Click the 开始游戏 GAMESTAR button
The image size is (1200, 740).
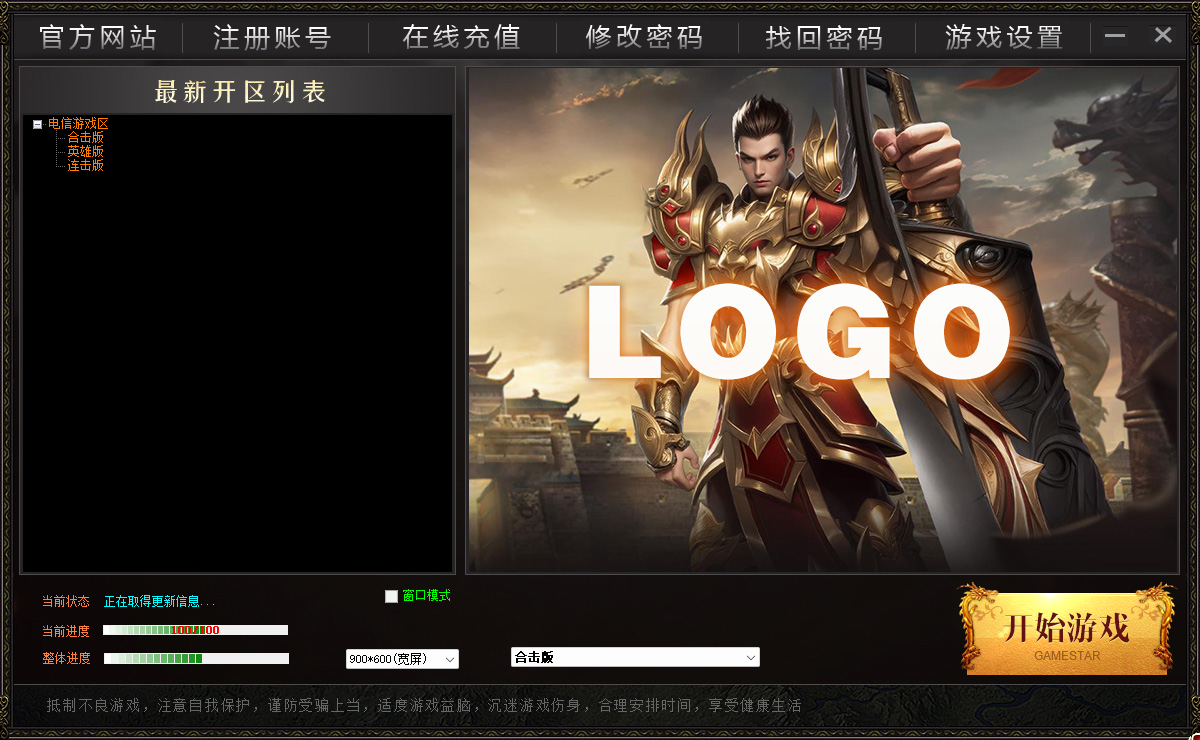point(1067,629)
